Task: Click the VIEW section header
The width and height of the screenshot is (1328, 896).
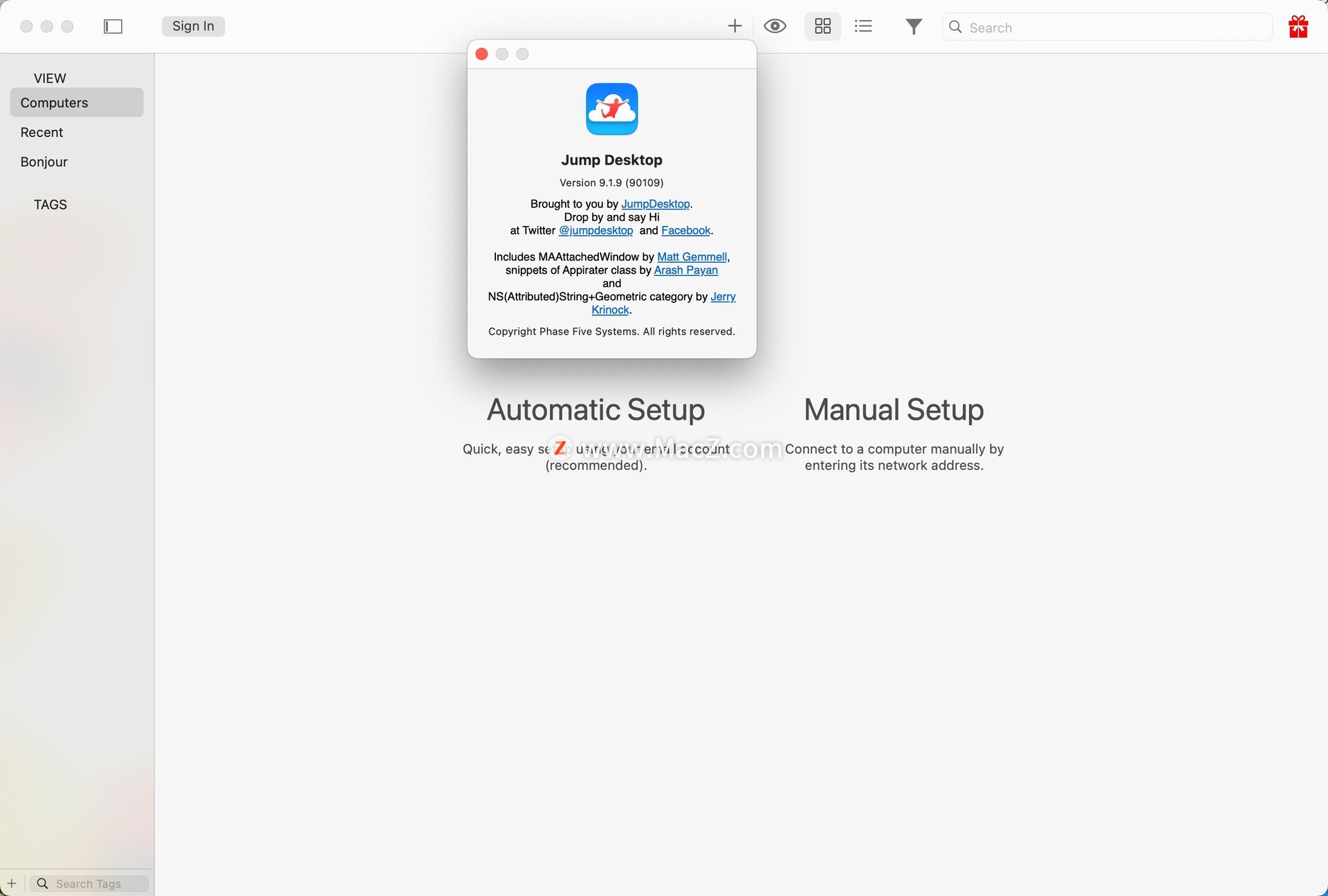Action: pos(50,78)
